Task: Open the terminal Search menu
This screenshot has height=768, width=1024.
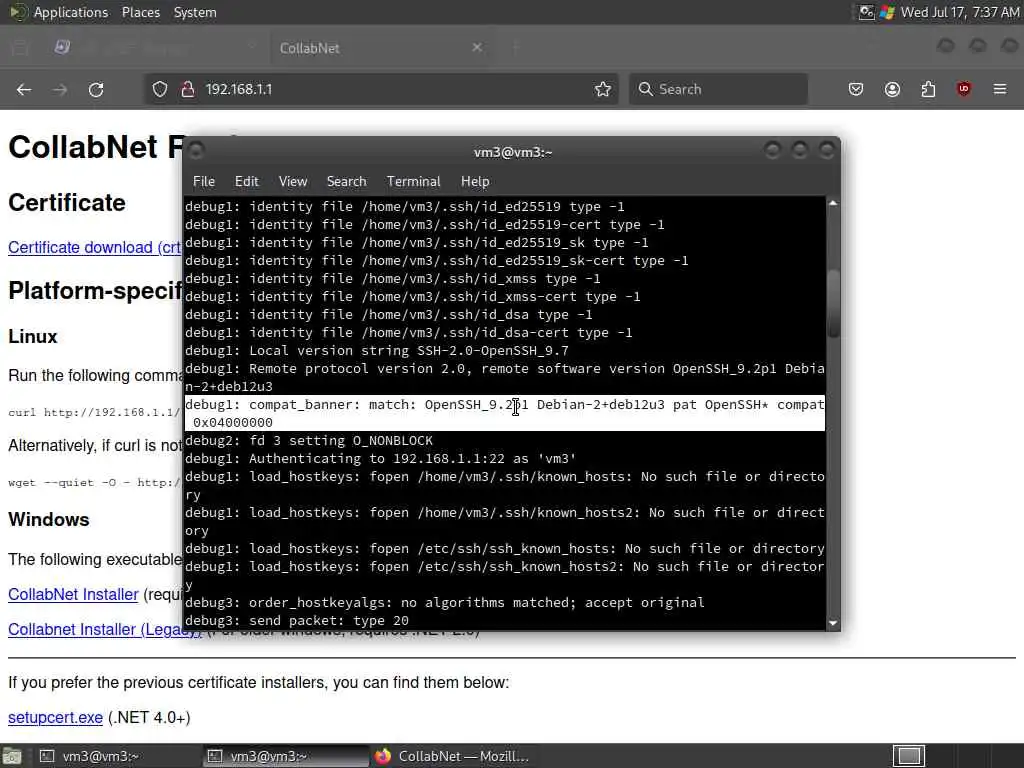Action: (x=346, y=182)
